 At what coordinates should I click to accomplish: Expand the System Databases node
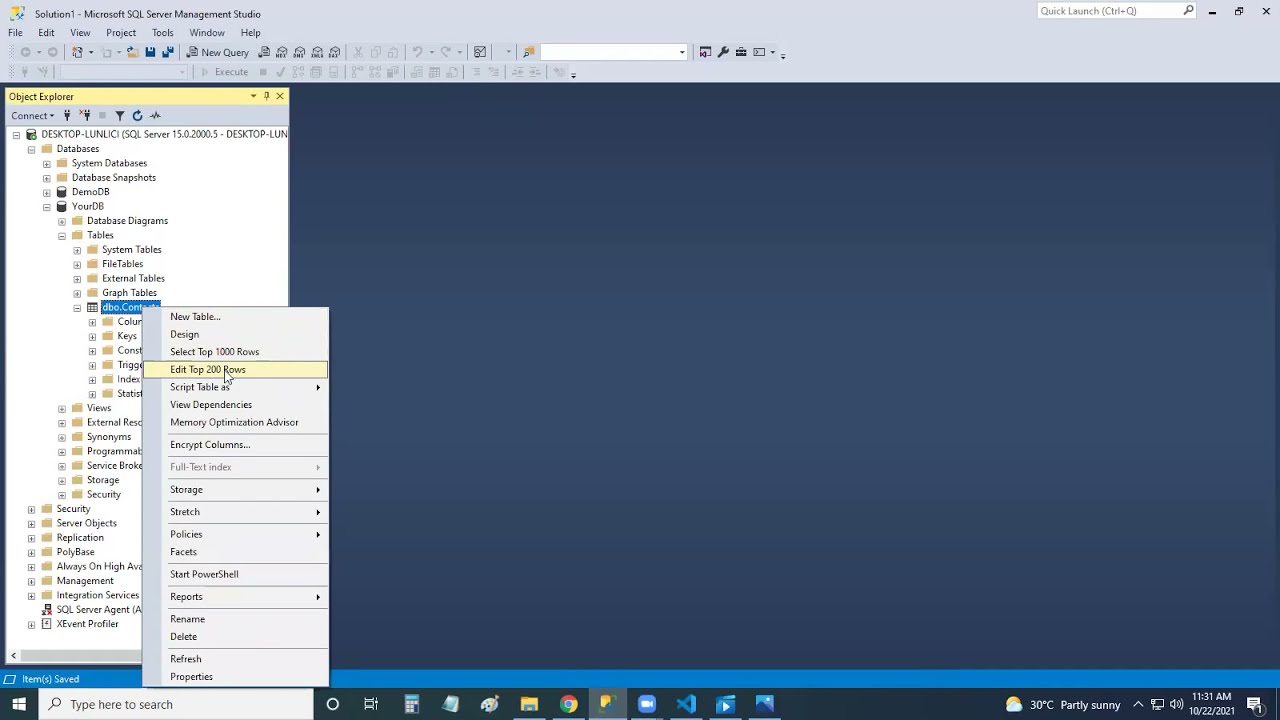pyautogui.click(x=47, y=163)
